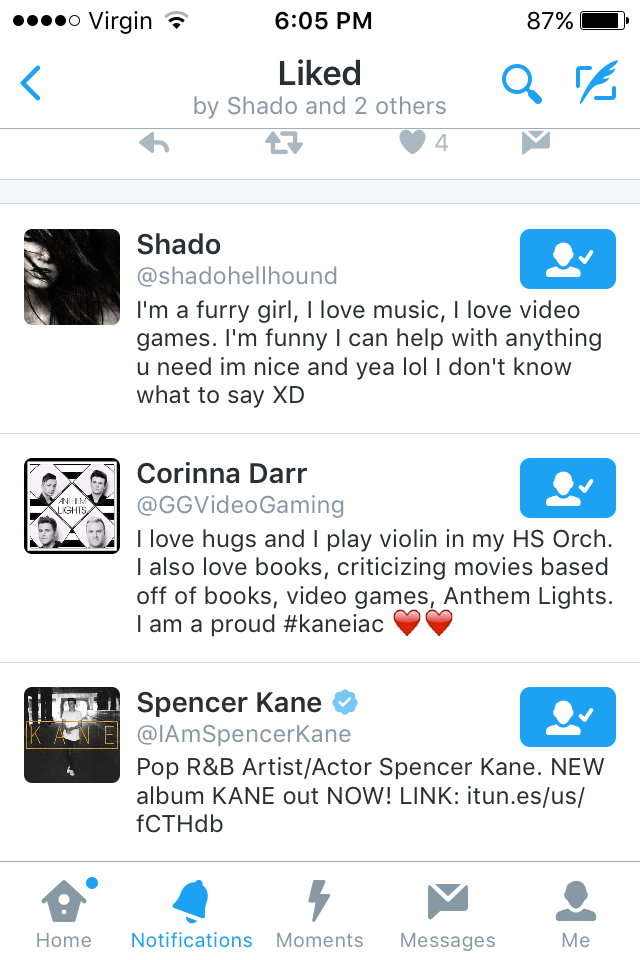640x960 pixels.
Task: Go to the Me profile tab
Action: [576, 913]
